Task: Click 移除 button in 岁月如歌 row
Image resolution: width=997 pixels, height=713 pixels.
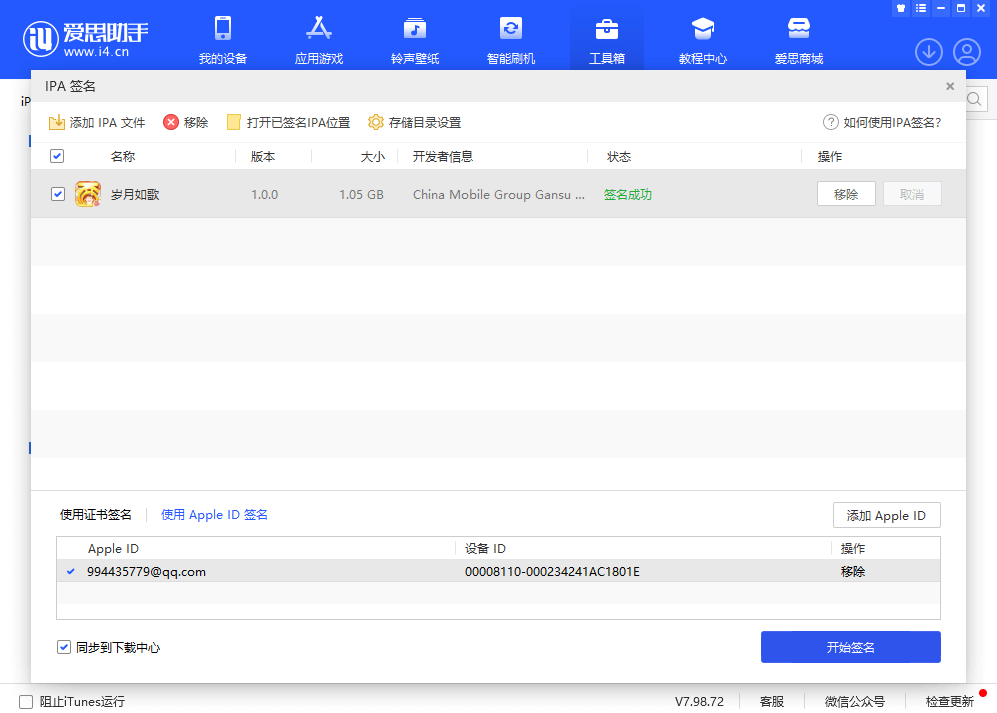Action: coord(846,194)
